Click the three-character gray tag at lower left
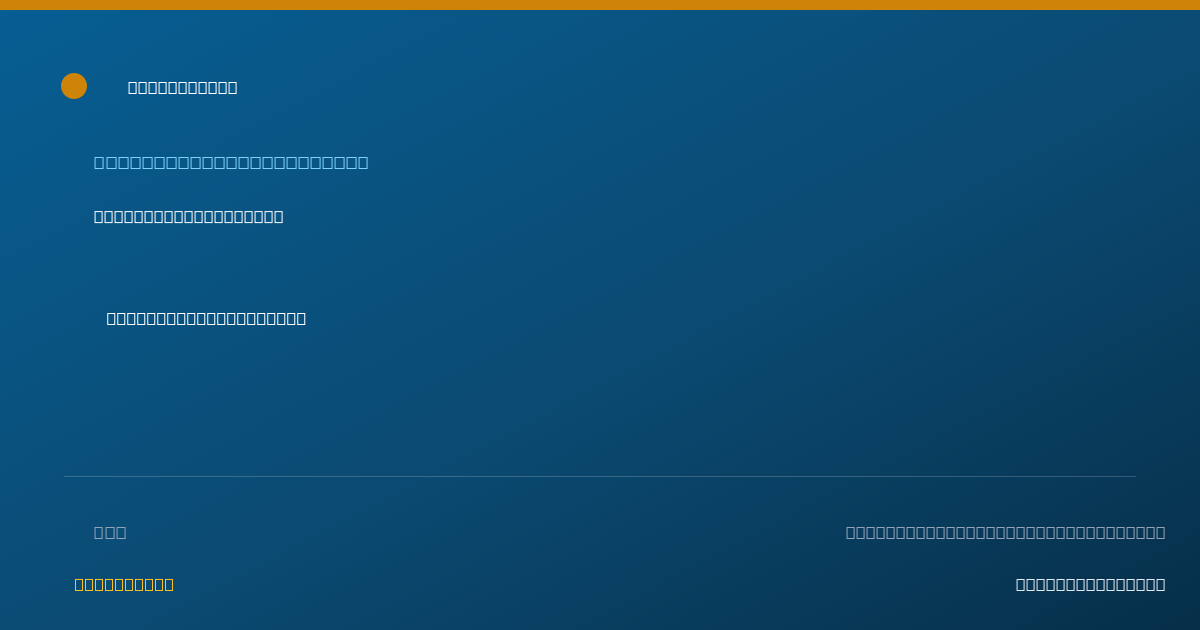The image size is (1200, 630). point(110,532)
